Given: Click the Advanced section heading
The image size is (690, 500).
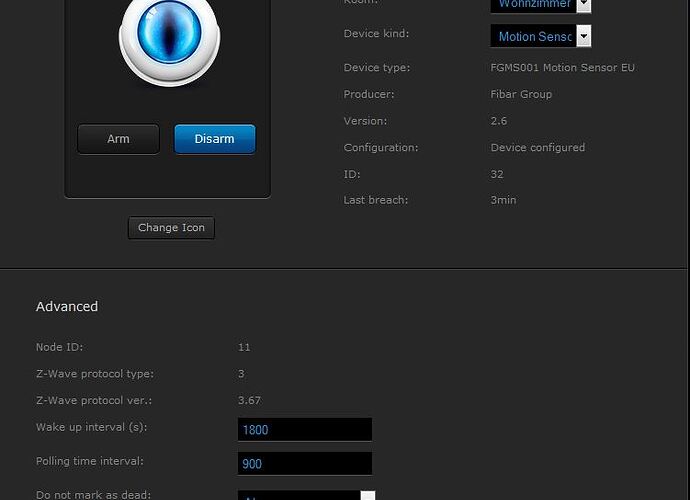Looking at the screenshot, I should pos(67,307).
